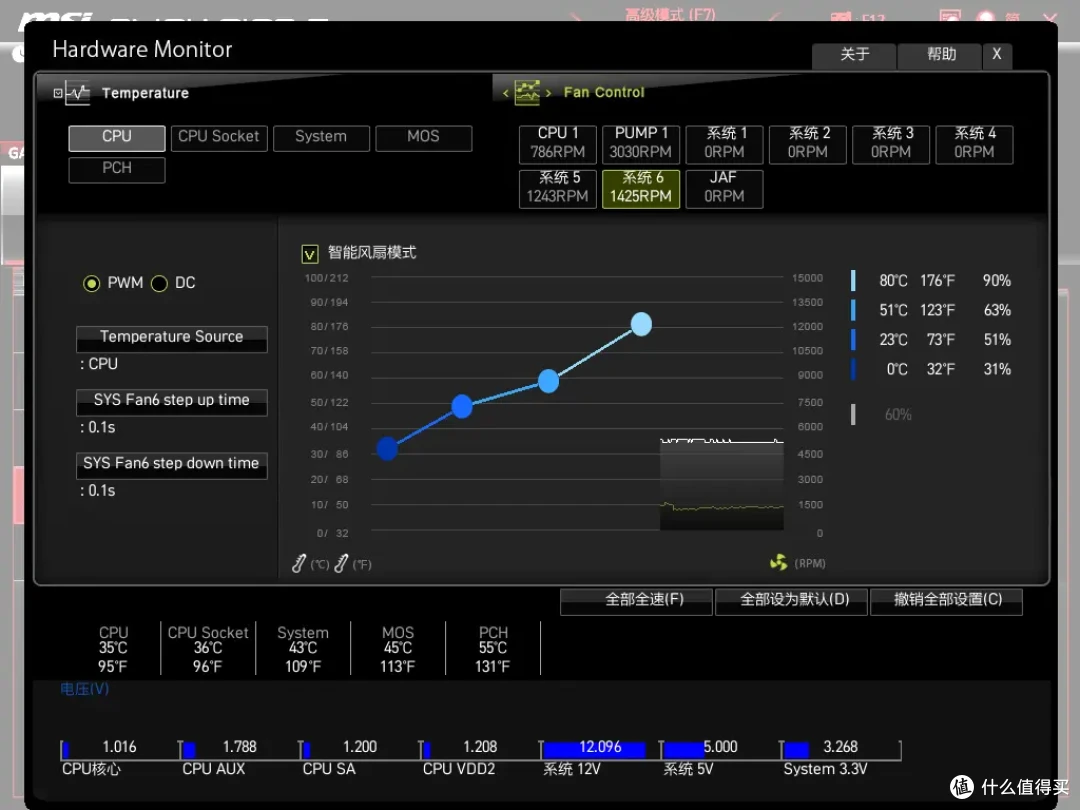Click the 电压(V) voltage label

(84, 689)
